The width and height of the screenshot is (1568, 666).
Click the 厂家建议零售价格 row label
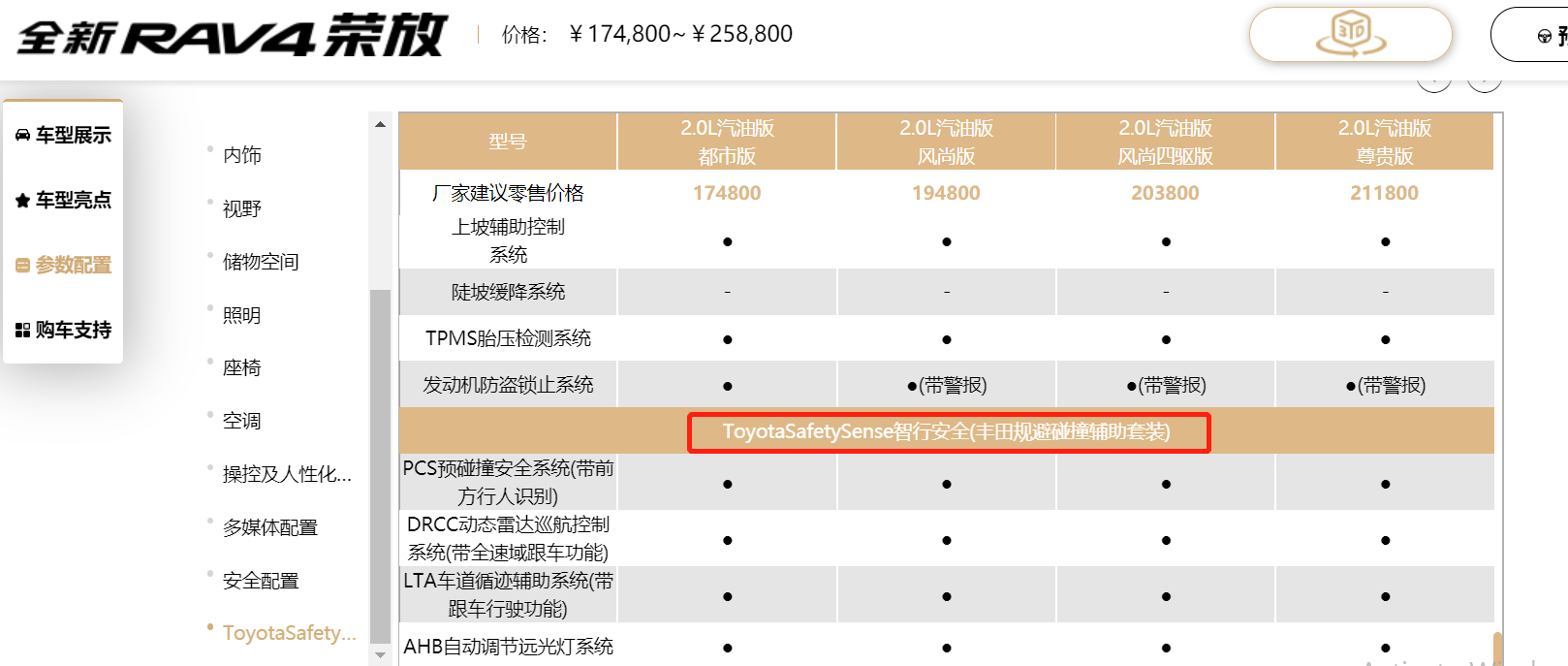[508, 193]
